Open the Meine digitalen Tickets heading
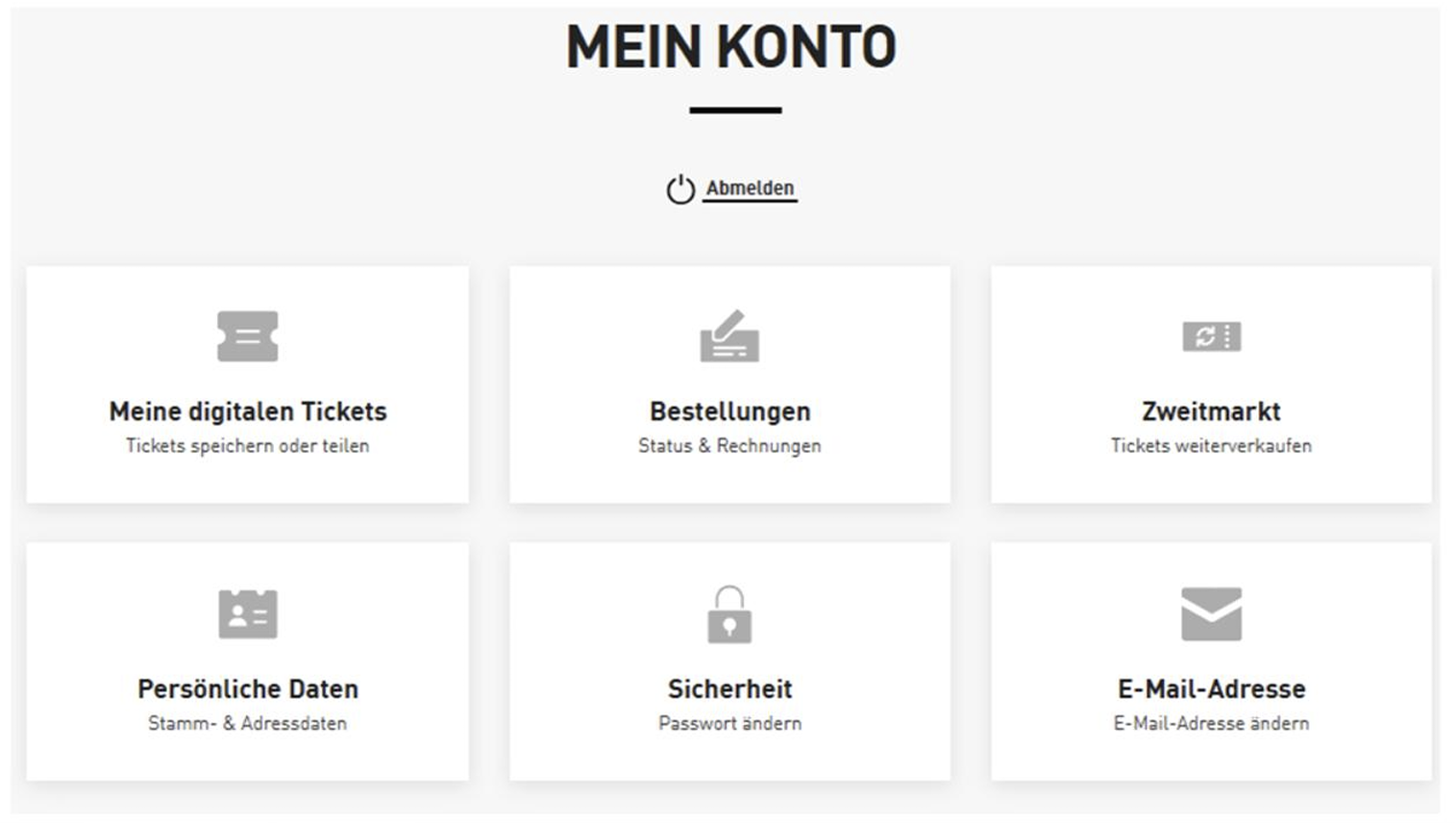Viewport: 1456px width, 823px height. click(248, 411)
